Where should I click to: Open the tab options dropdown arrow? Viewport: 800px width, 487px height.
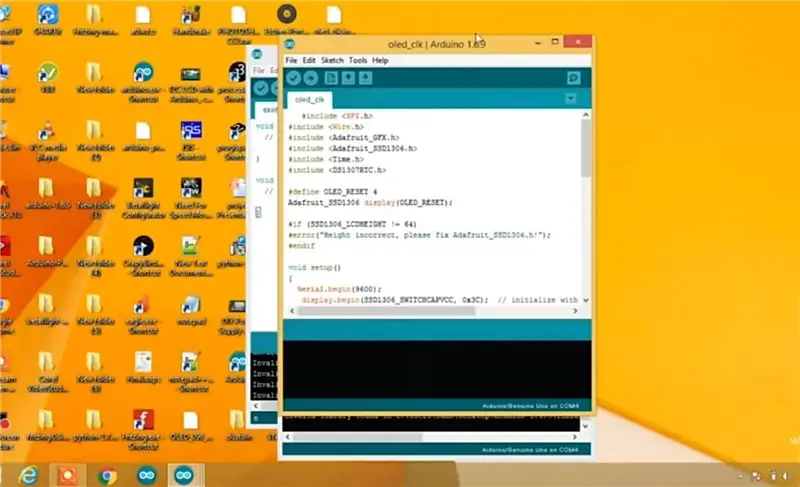(x=570, y=98)
